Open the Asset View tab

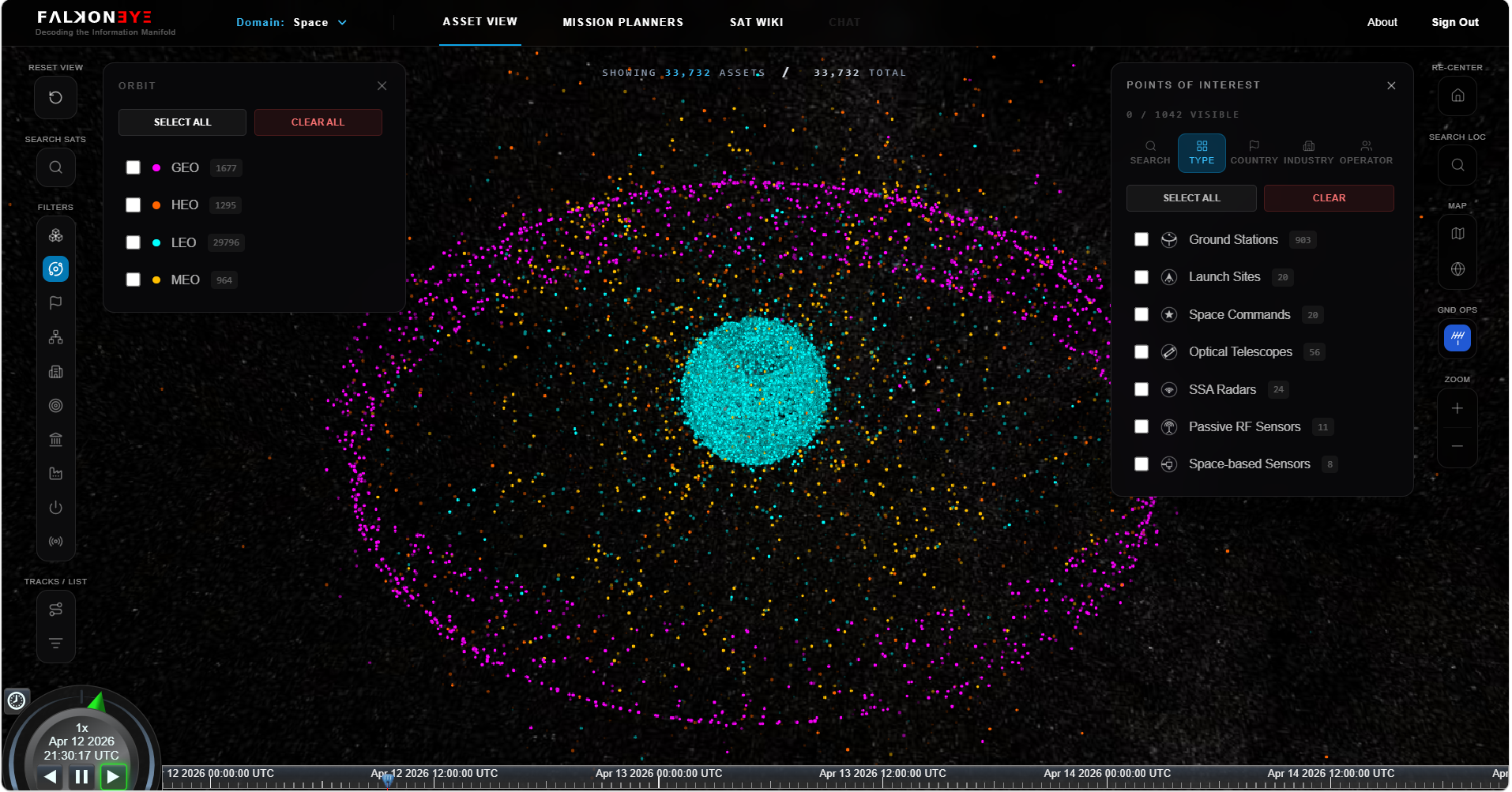[x=480, y=21]
